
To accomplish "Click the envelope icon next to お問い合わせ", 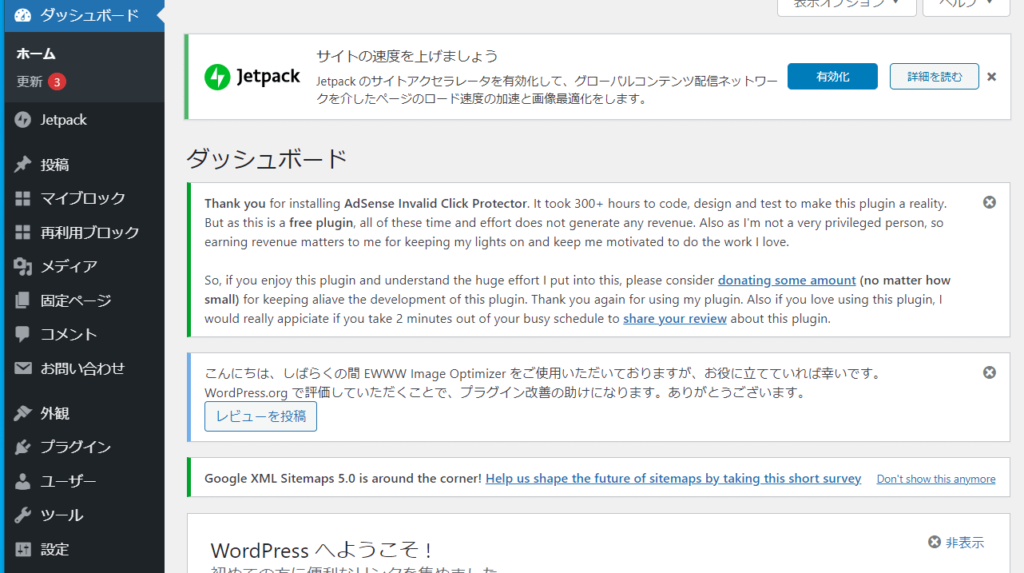I will (23, 368).
